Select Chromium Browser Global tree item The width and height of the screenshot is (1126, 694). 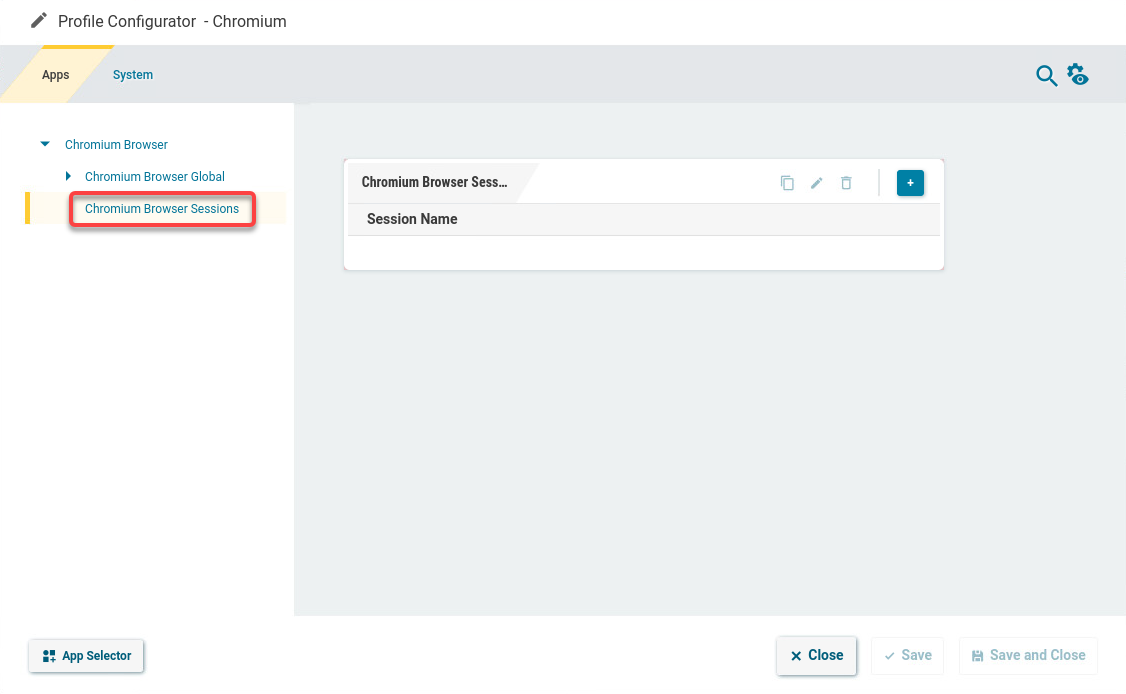(155, 177)
